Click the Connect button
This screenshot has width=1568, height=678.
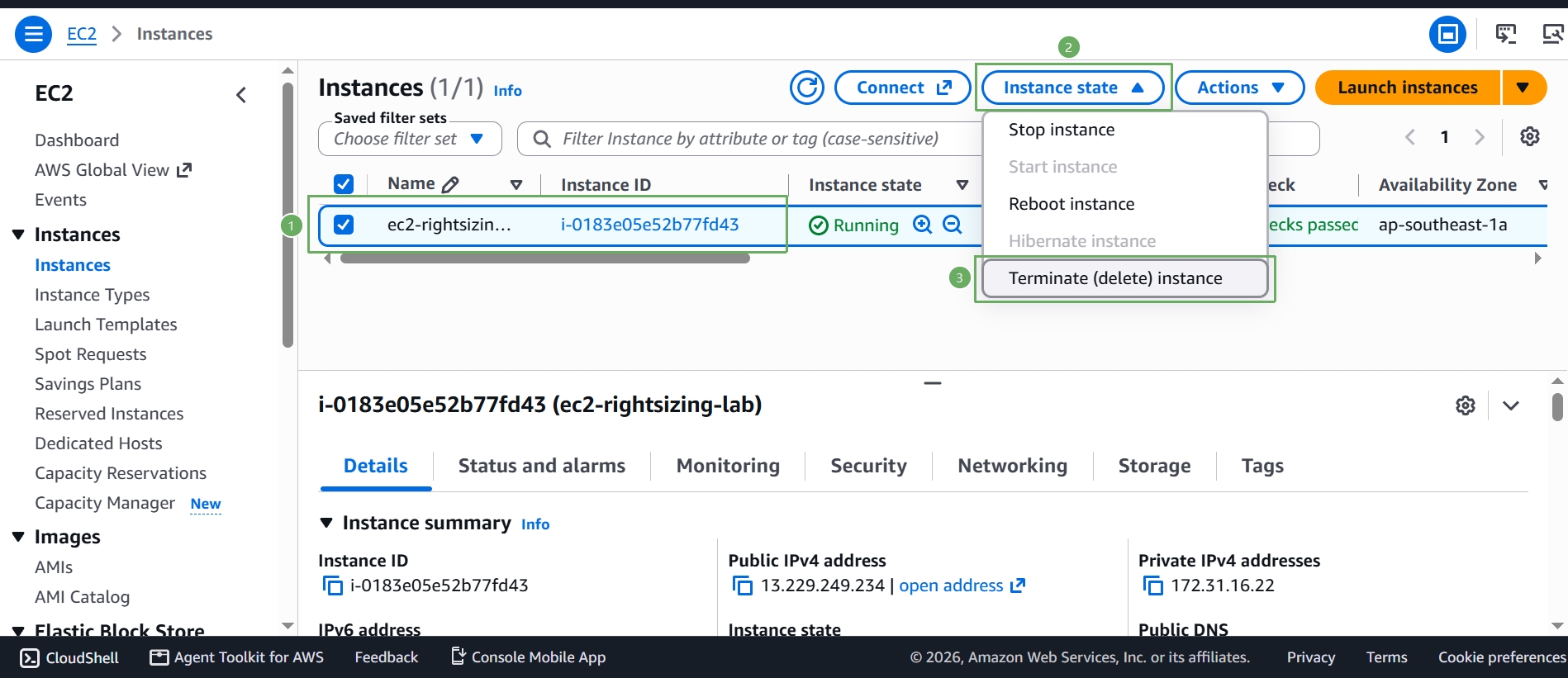902,88
